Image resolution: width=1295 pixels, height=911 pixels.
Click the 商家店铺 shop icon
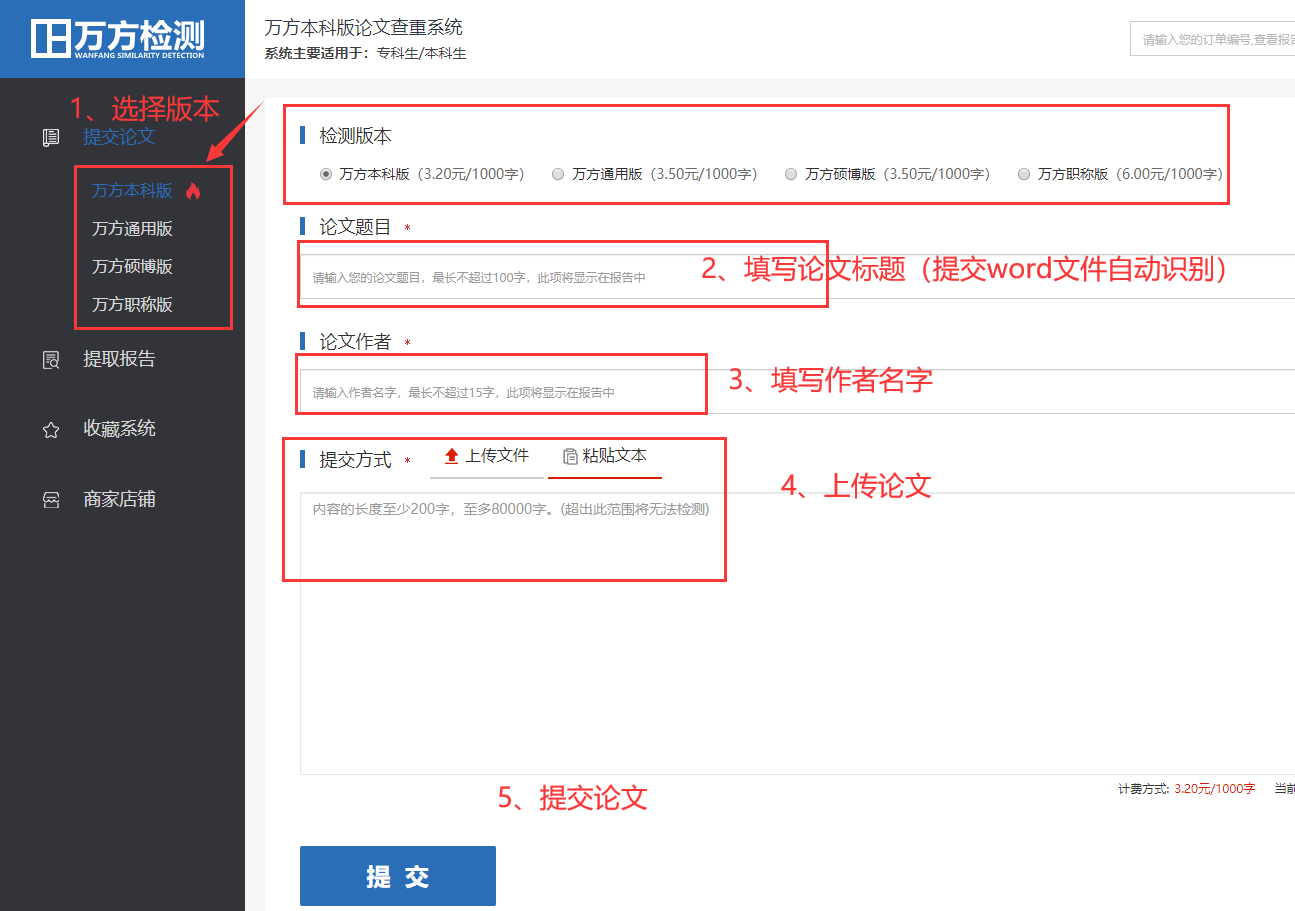click(51, 500)
